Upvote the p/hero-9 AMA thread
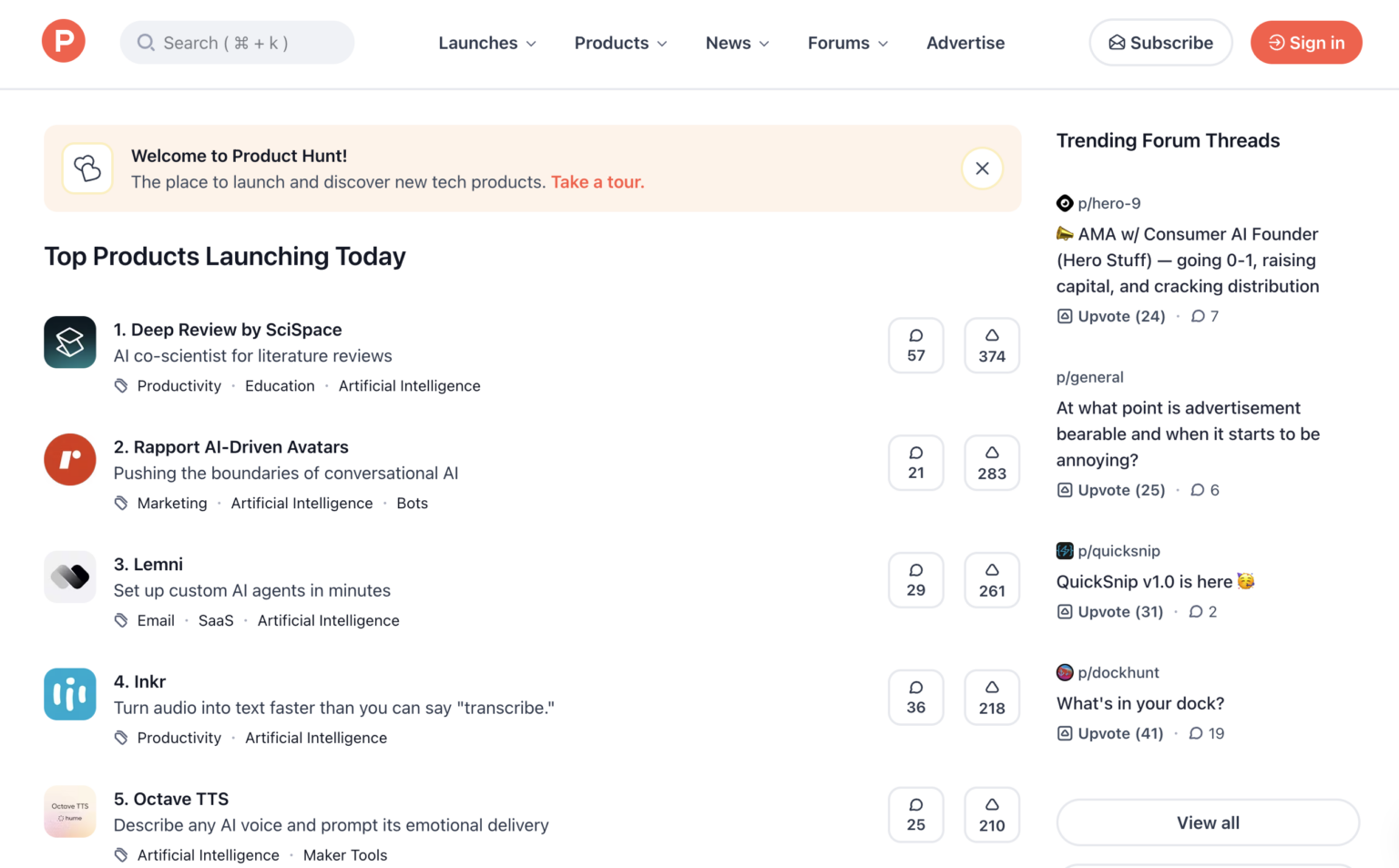Image resolution: width=1399 pixels, height=868 pixels. tap(1110, 316)
